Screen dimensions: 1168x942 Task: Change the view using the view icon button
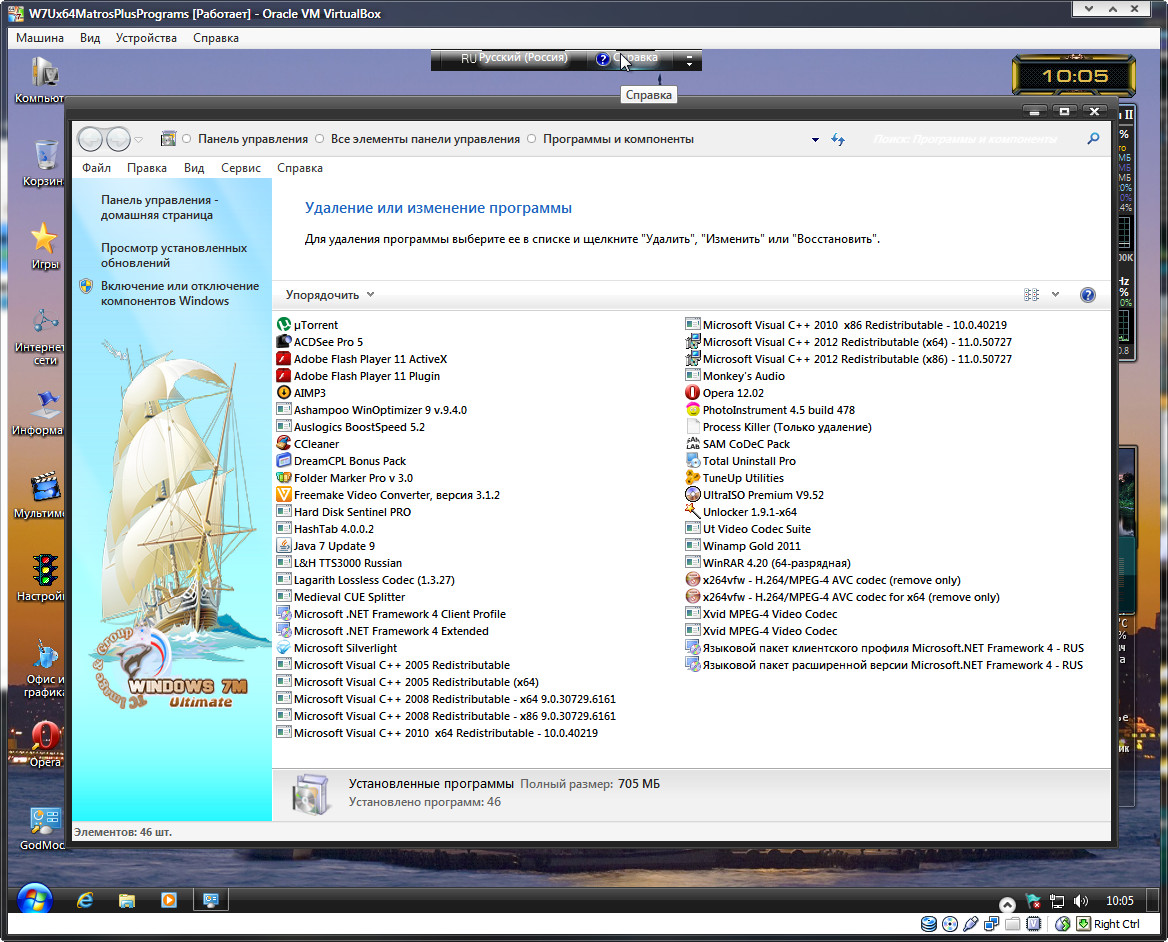1032,295
